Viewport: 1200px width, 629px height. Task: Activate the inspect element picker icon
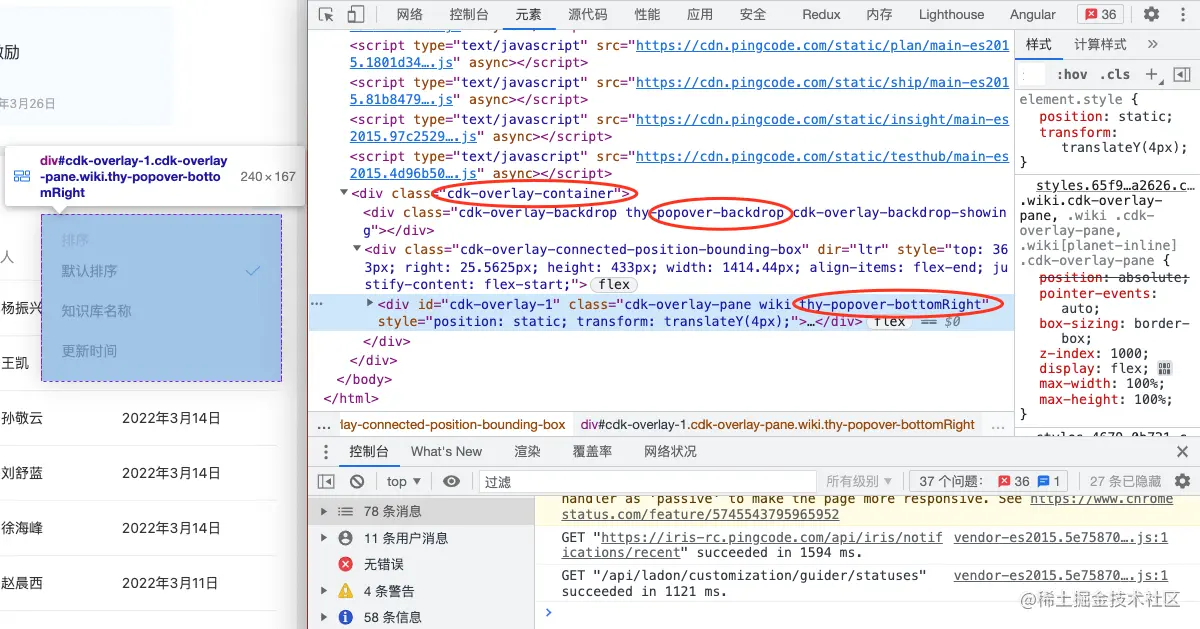coord(326,14)
